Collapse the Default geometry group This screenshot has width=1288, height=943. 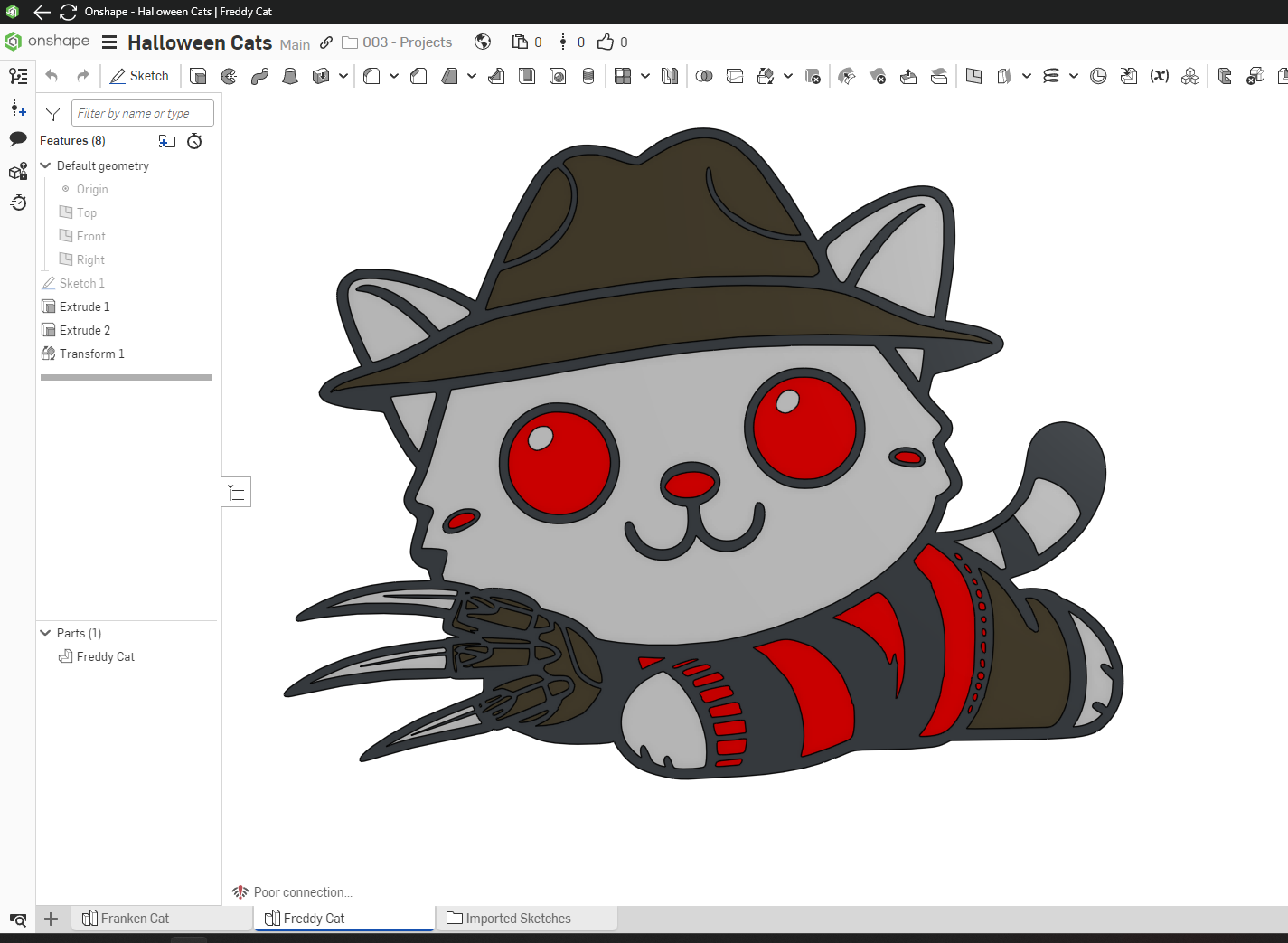coord(46,165)
